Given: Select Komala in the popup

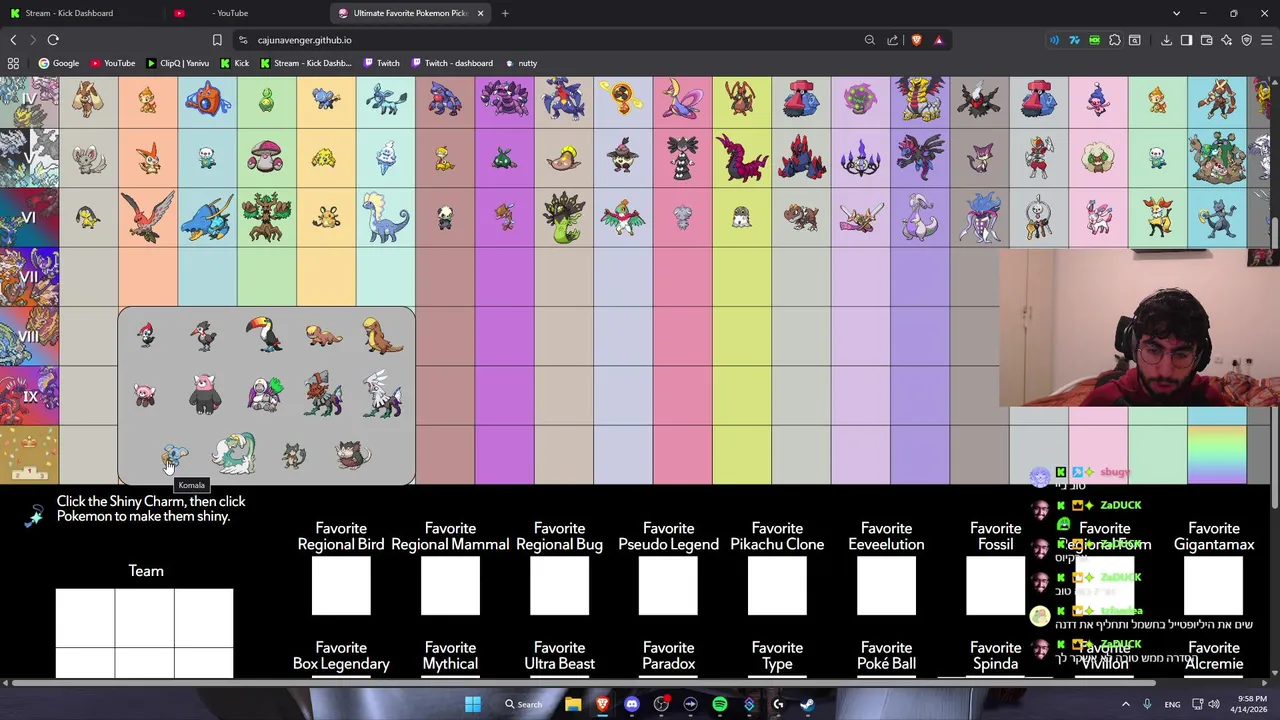Looking at the screenshot, I should [175, 457].
